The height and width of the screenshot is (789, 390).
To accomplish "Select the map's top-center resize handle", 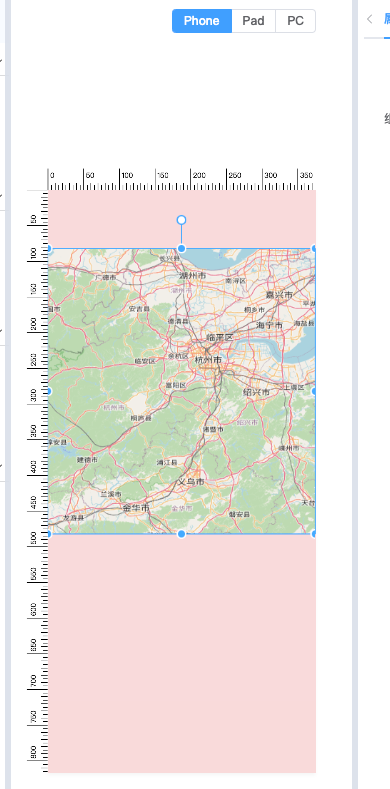I will pos(182,249).
